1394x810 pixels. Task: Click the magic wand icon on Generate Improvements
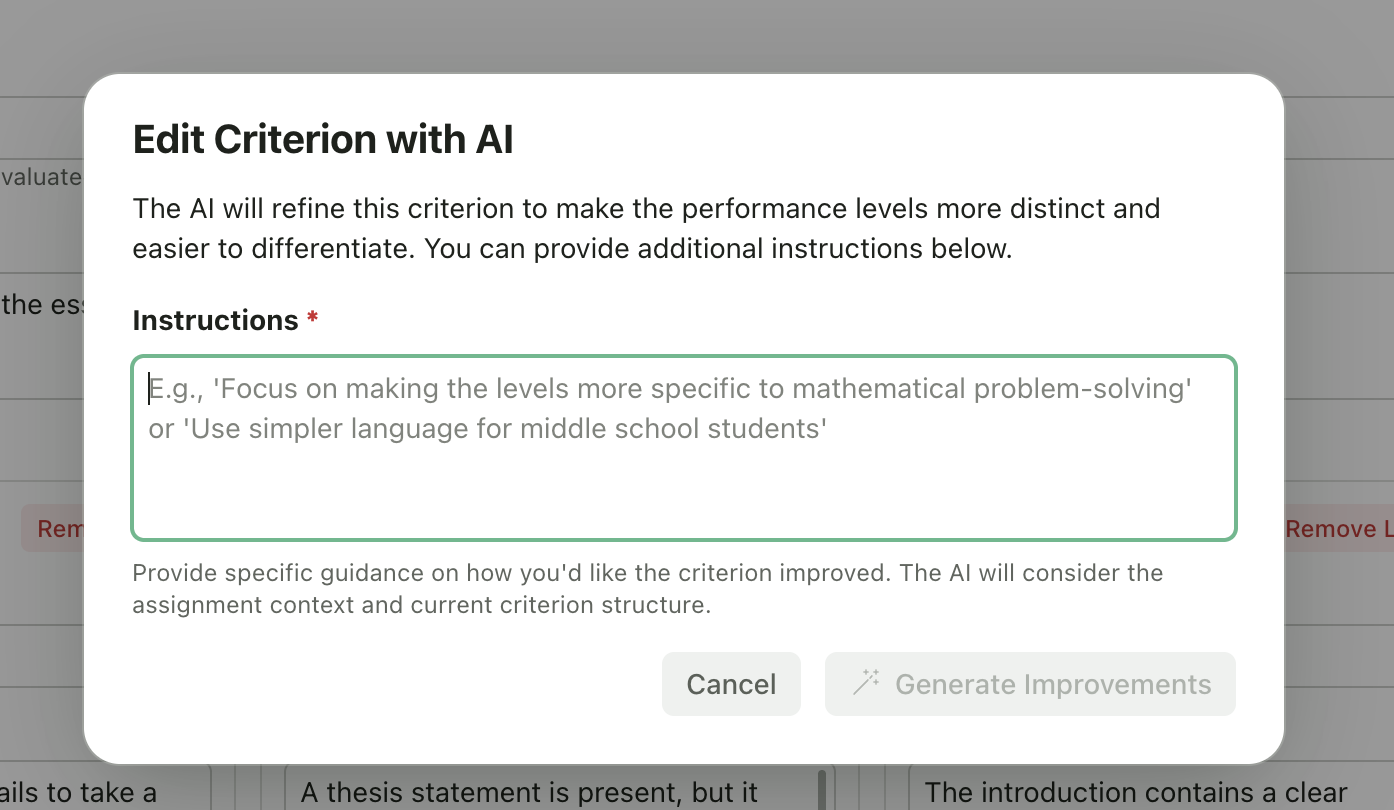[864, 685]
